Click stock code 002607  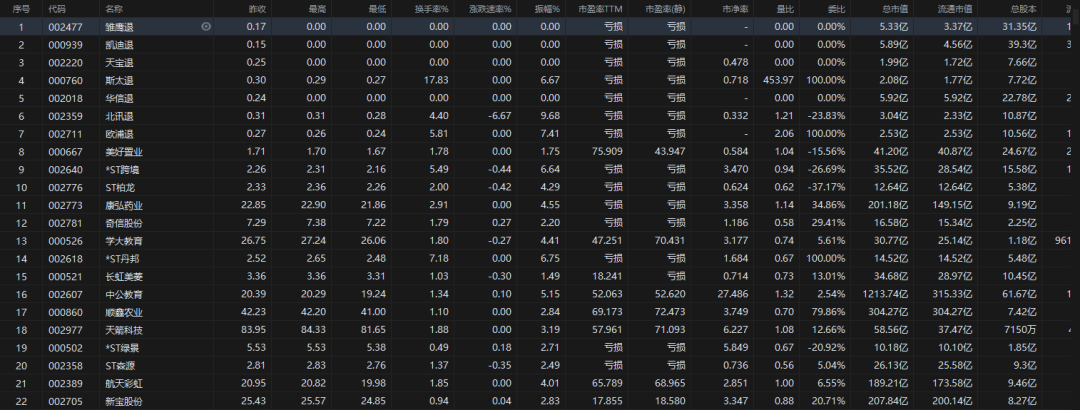65,294
